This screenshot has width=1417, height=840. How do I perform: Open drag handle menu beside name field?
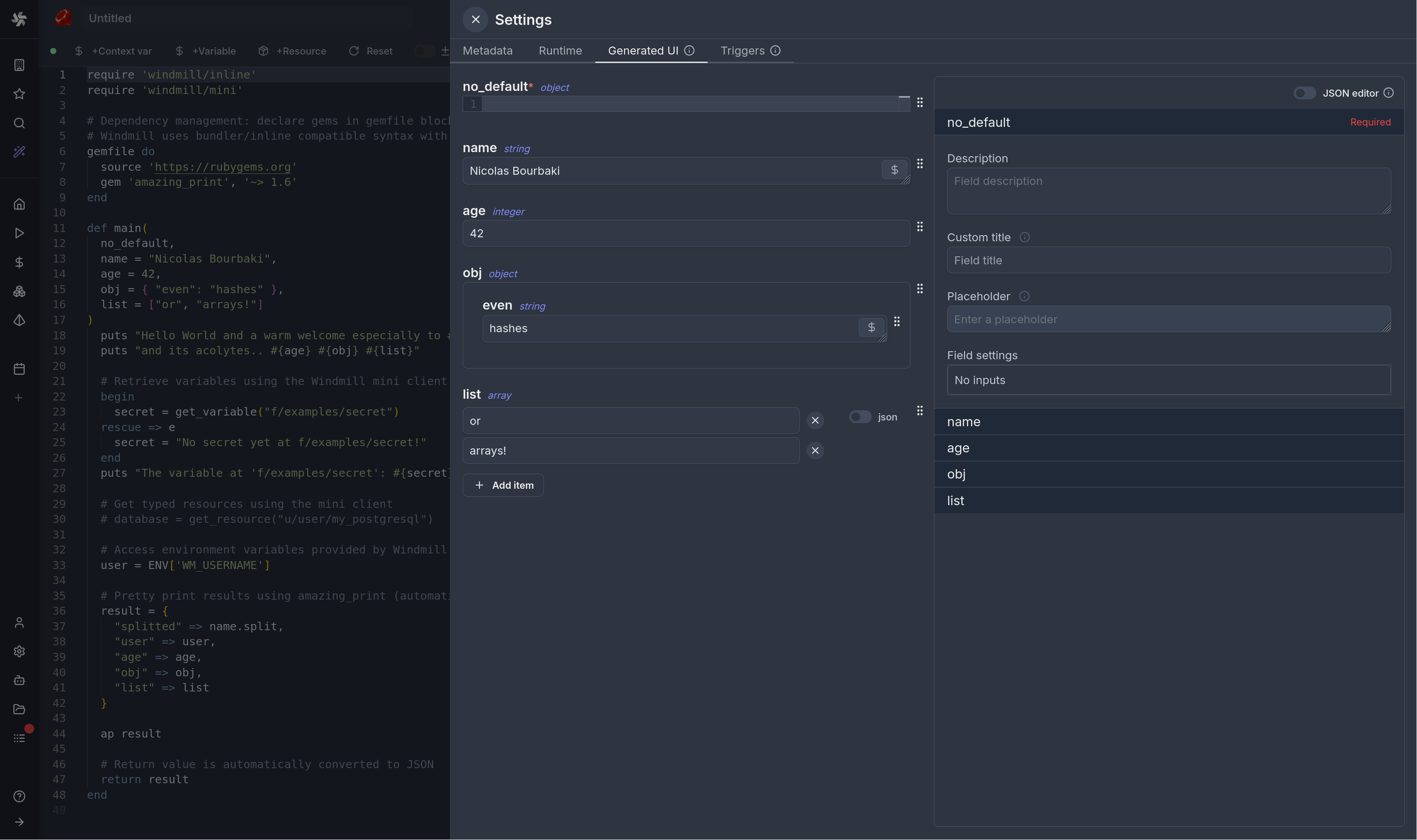[x=920, y=164]
